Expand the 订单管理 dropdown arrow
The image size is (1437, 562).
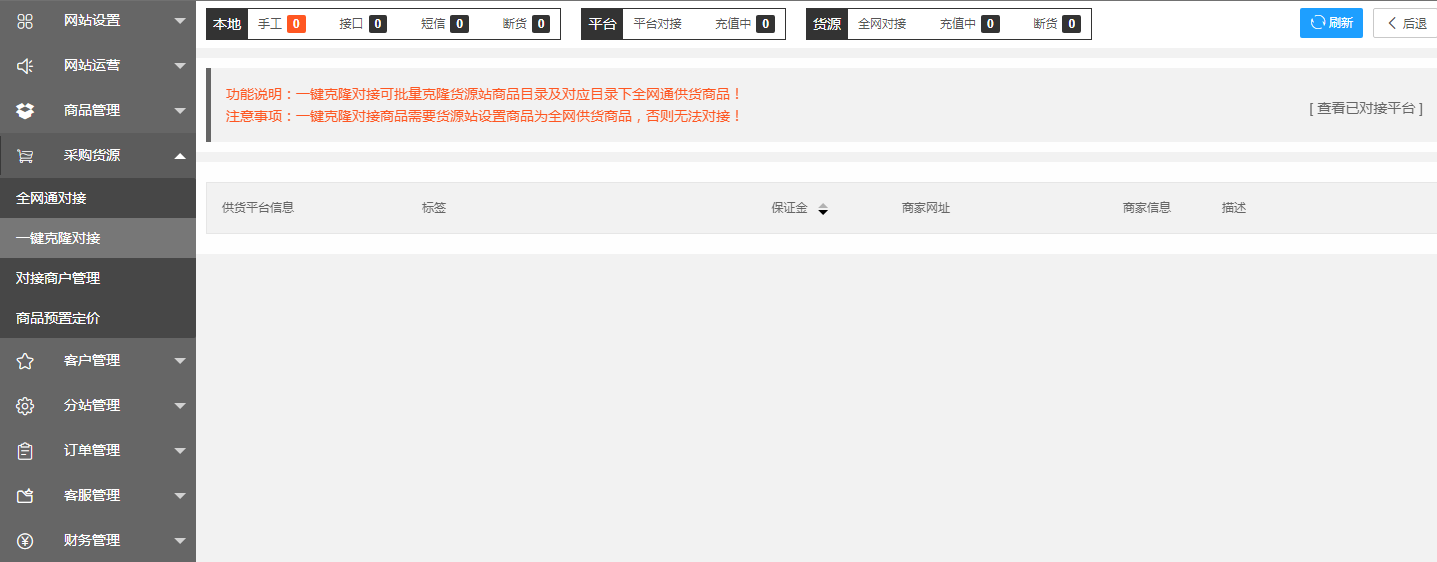180,451
